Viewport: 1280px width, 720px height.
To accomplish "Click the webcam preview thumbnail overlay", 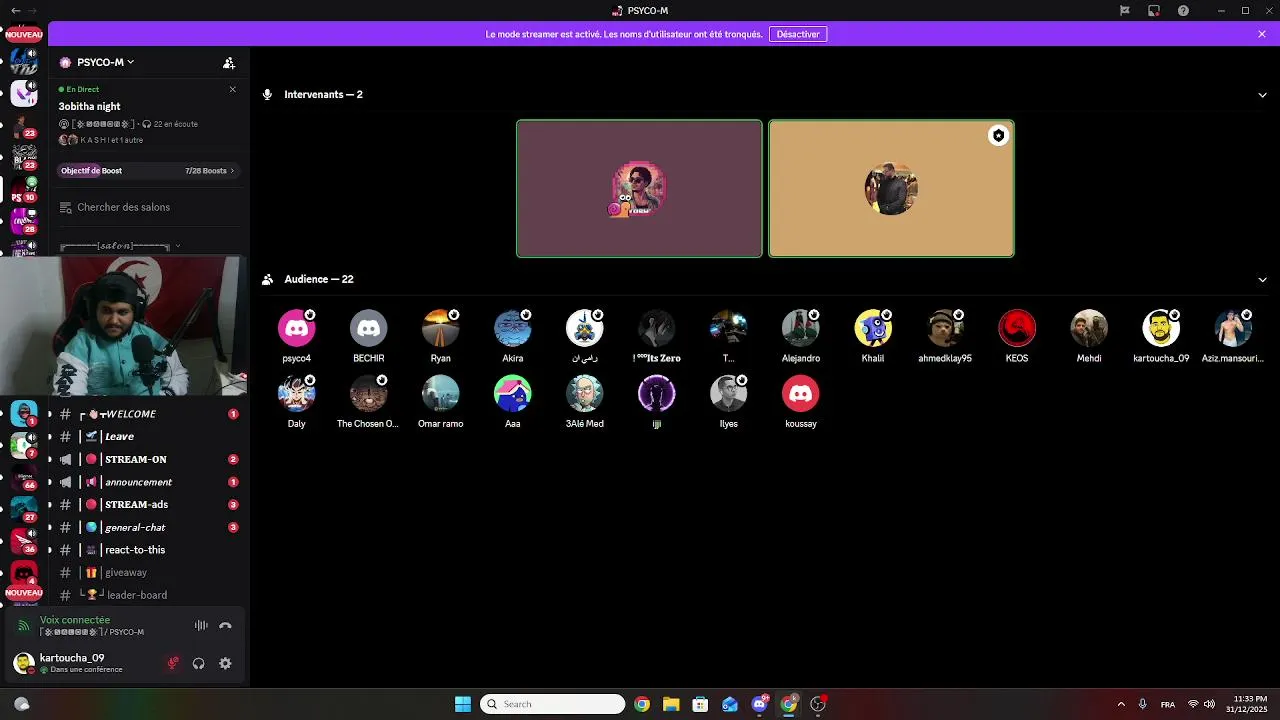I will tap(124, 326).
